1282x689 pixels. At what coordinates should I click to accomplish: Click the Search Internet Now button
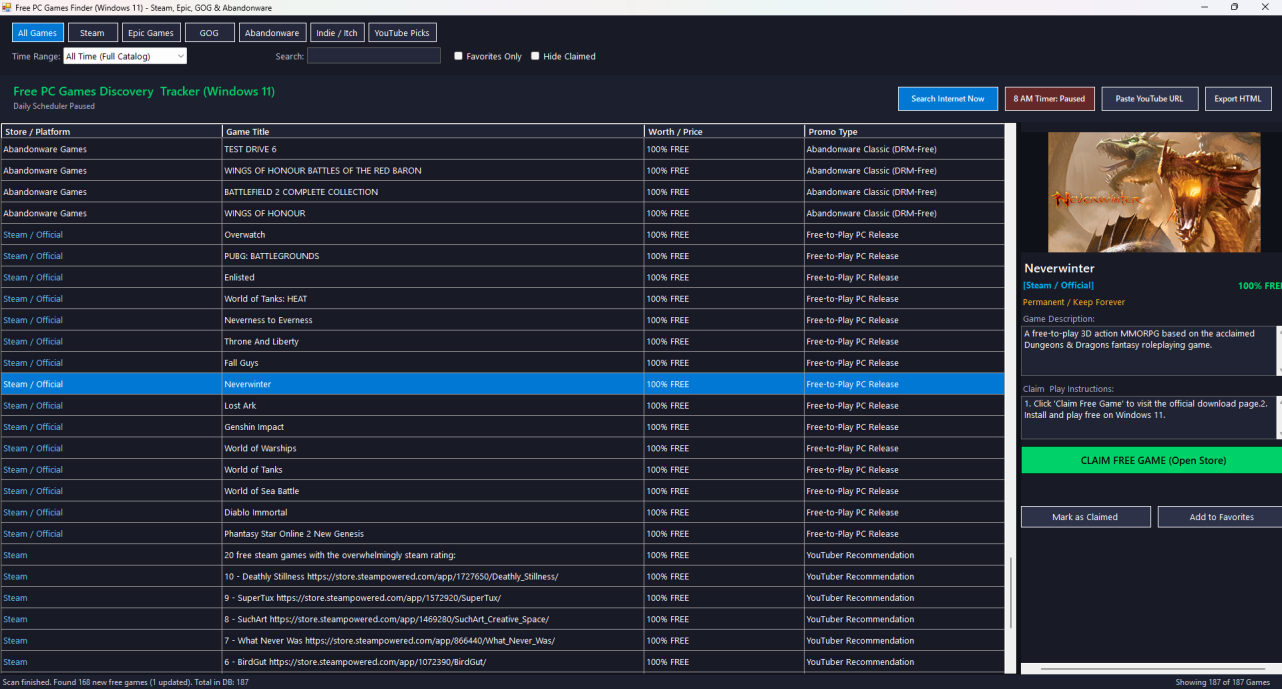[948, 99]
